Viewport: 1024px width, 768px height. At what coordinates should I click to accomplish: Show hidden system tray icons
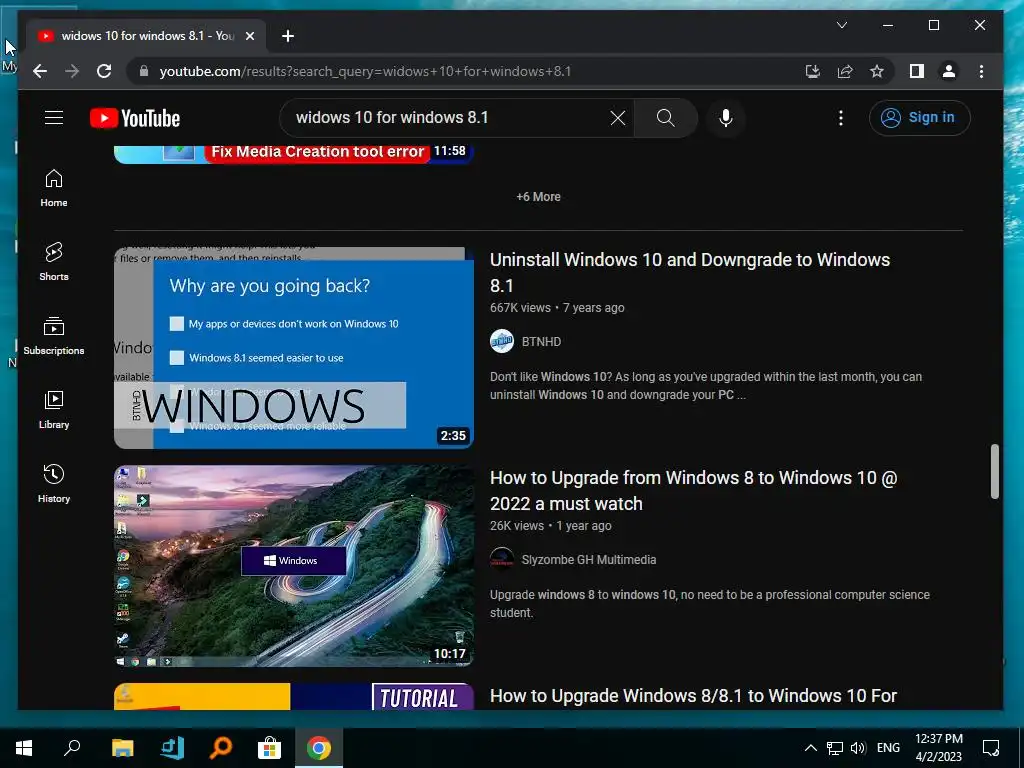810,748
